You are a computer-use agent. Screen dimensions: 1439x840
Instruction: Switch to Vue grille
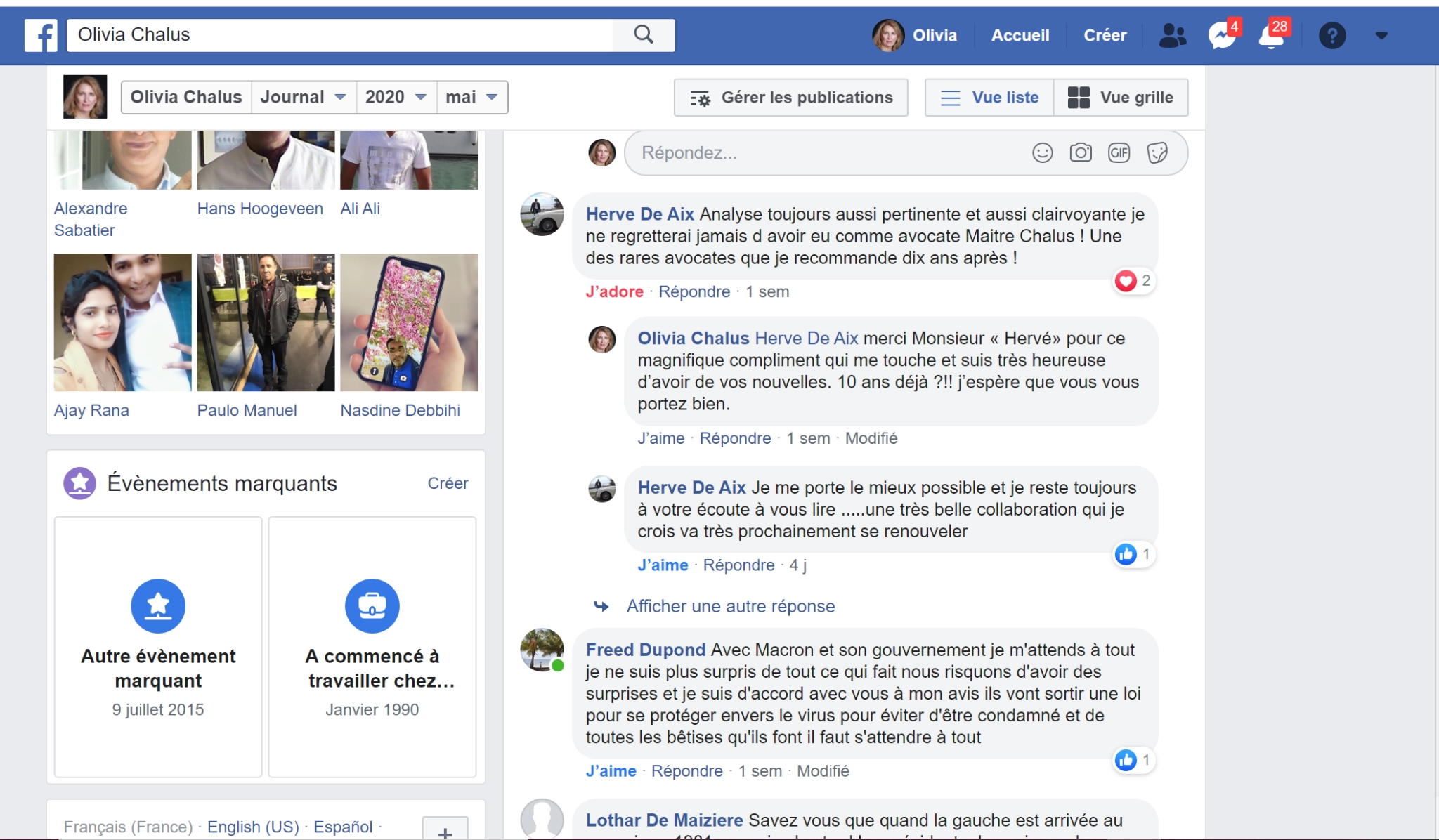click(x=1121, y=98)
